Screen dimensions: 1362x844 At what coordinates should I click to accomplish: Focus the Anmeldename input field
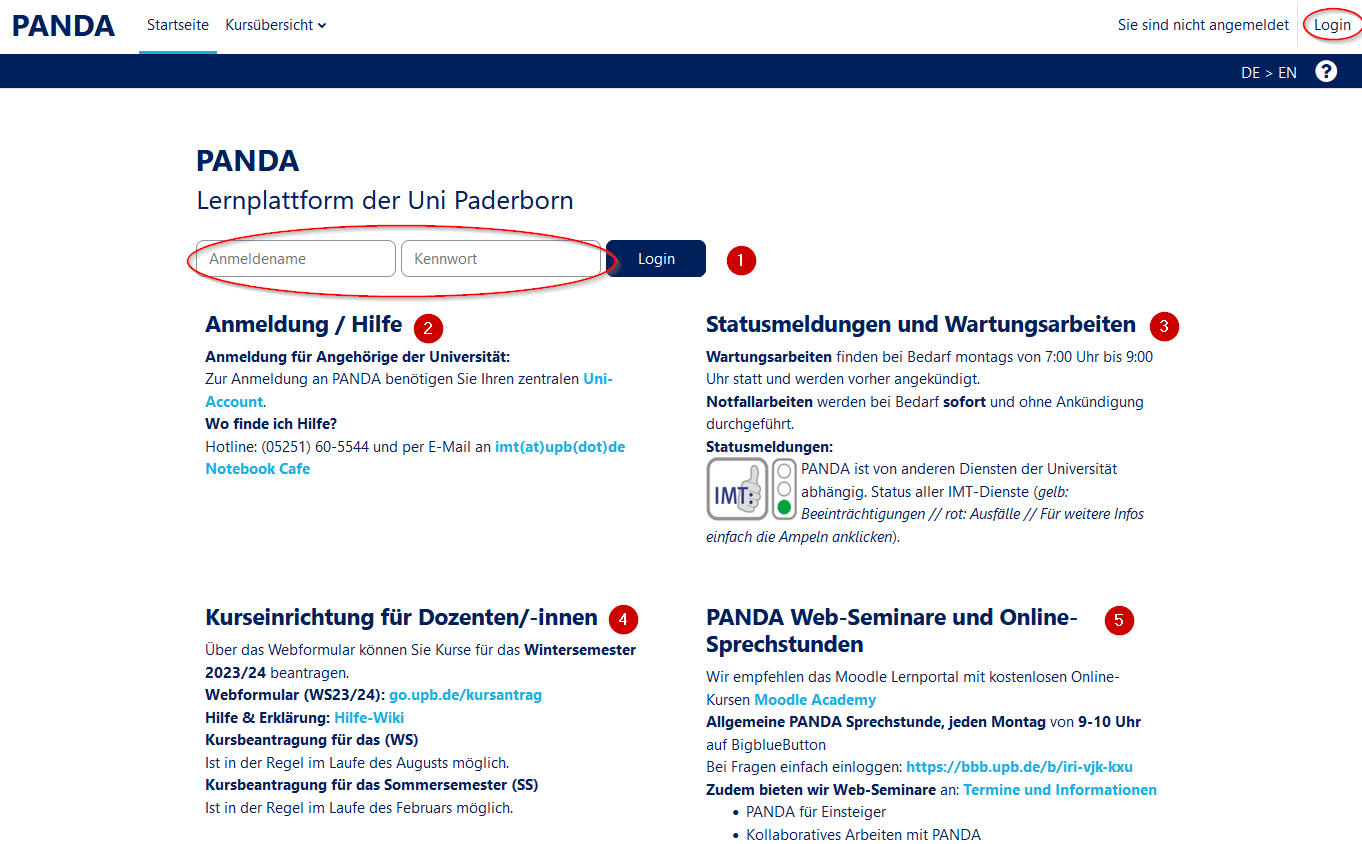click(x=296, y=259)
